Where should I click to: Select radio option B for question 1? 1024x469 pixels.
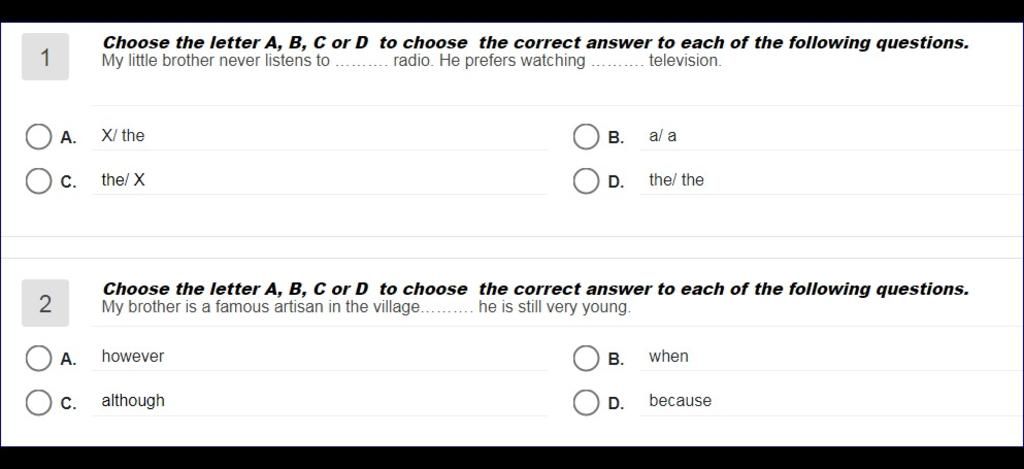pos(586,137)
